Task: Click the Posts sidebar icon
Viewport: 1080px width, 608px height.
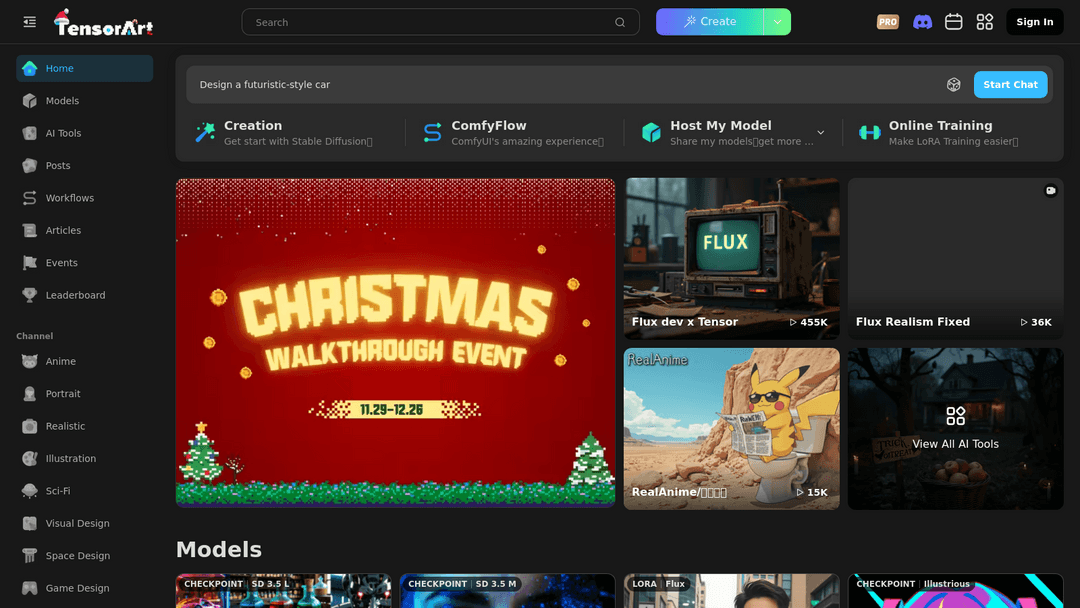Action: tap(30, 165)
